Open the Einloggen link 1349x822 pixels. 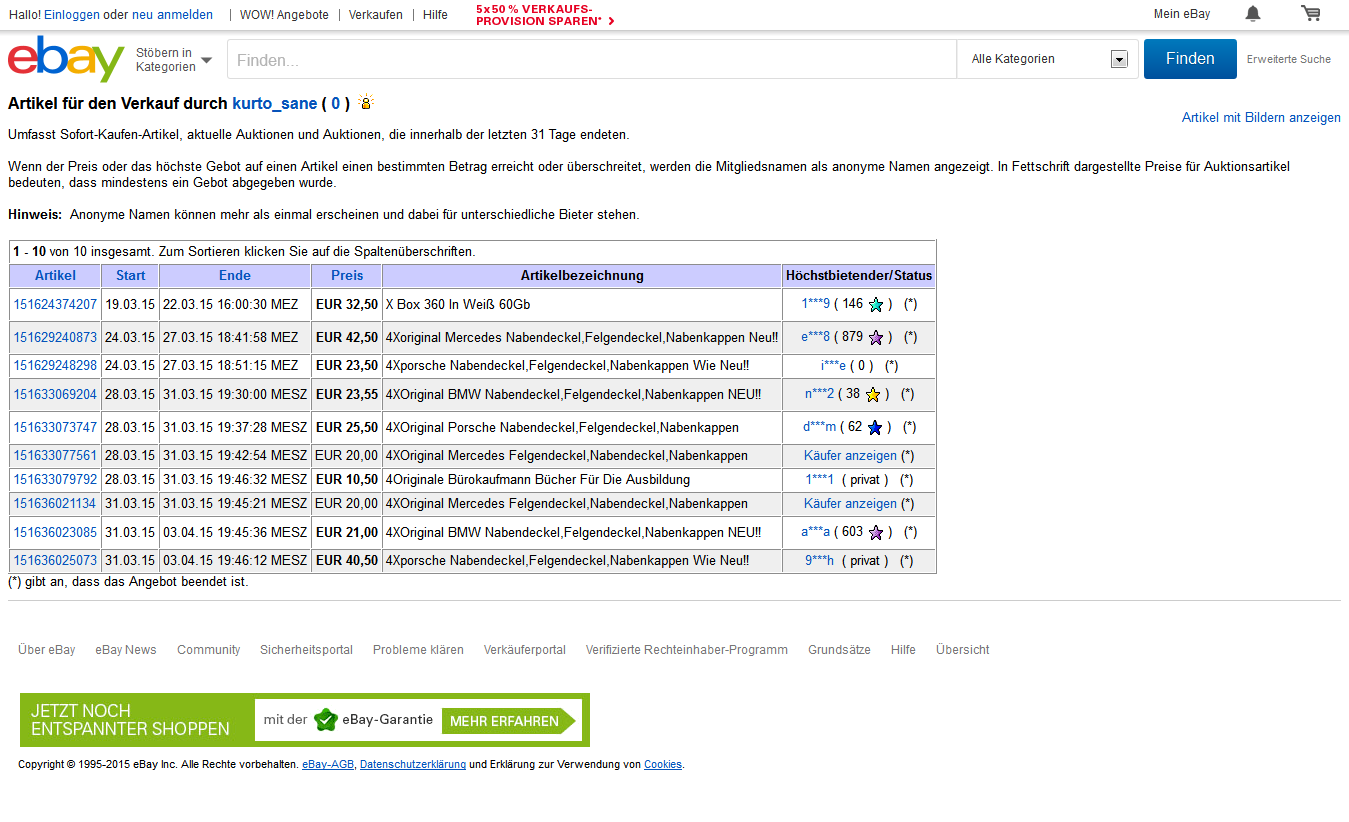(x=72, y=15)
